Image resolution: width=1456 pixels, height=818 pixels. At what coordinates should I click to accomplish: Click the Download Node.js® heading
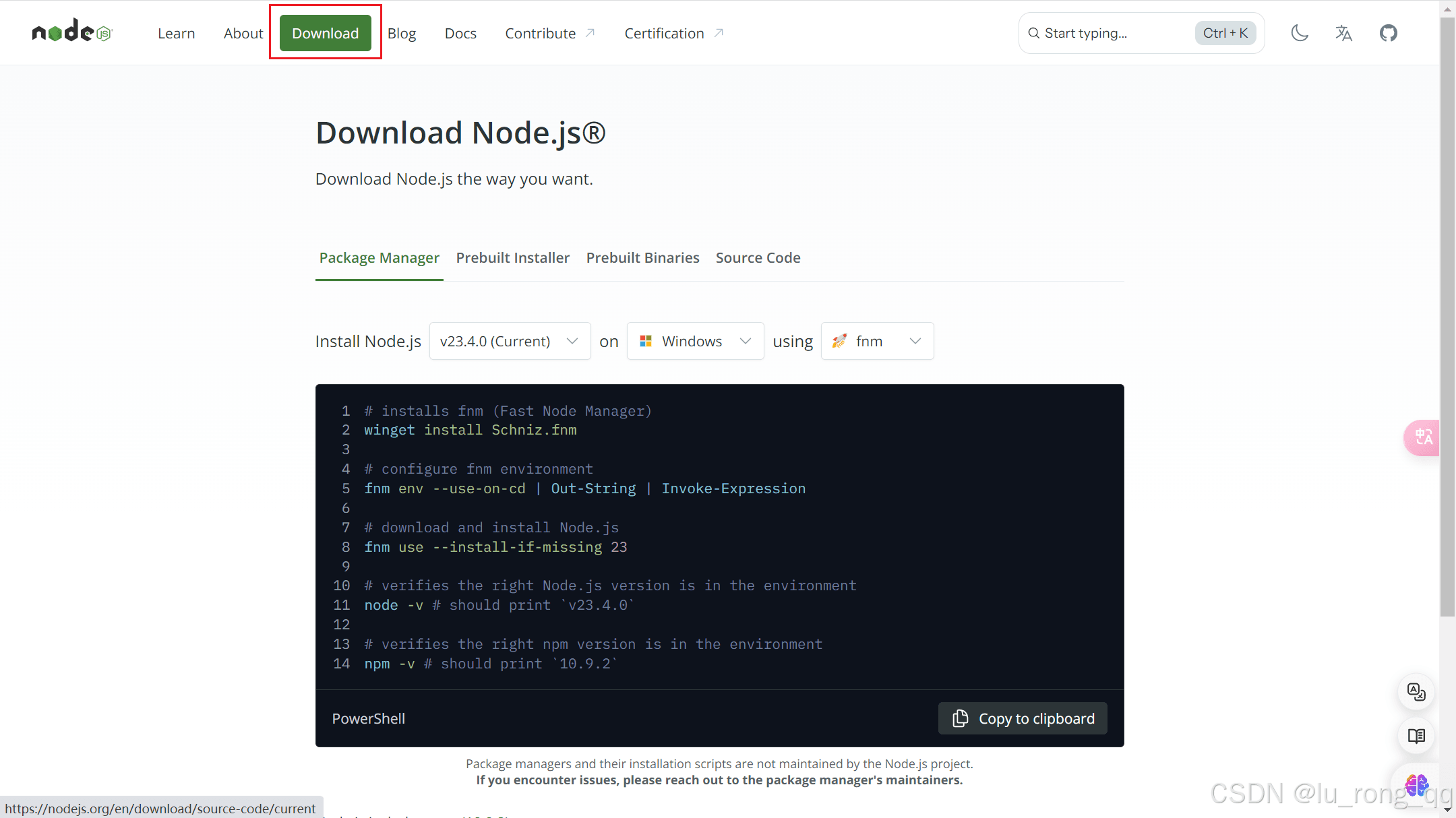tap(460, 133)
